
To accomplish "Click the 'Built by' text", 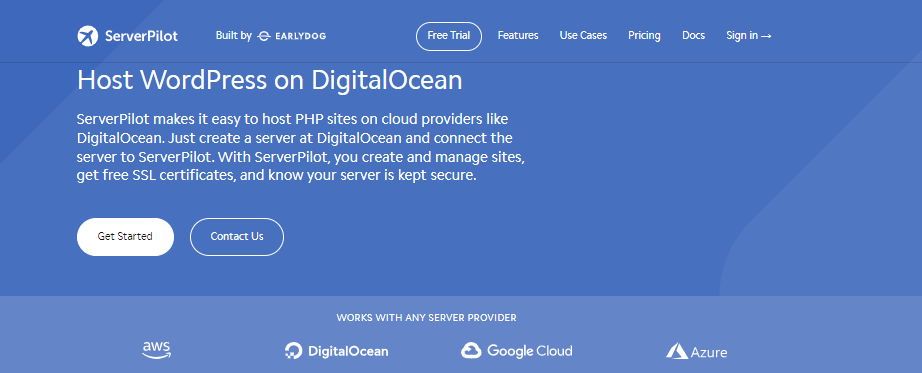I will (234, 36).
